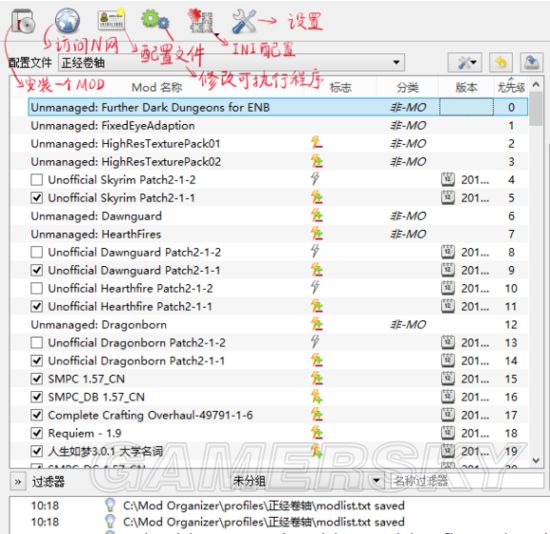The width and height of the screenshot is (550, 534).
Task: Enable Unofficial Hearthfire Patch2-1-2 checkbox
Action: point(36,288)
